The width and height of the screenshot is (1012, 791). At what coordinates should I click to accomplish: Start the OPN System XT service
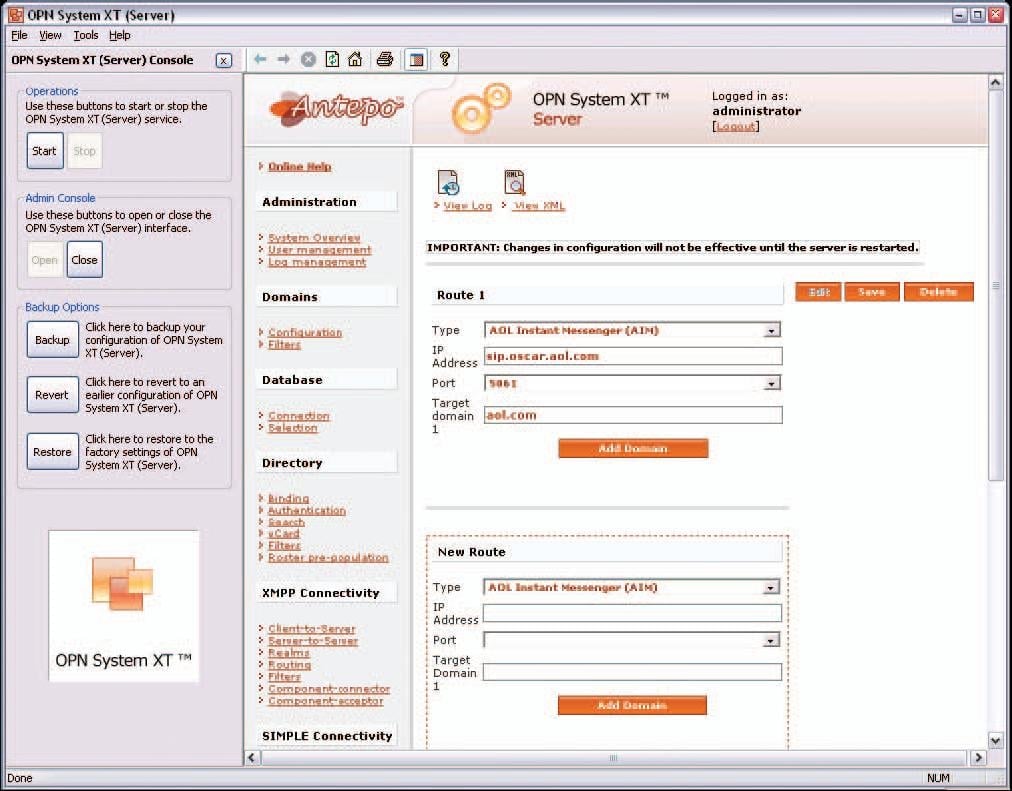(45, 151)
